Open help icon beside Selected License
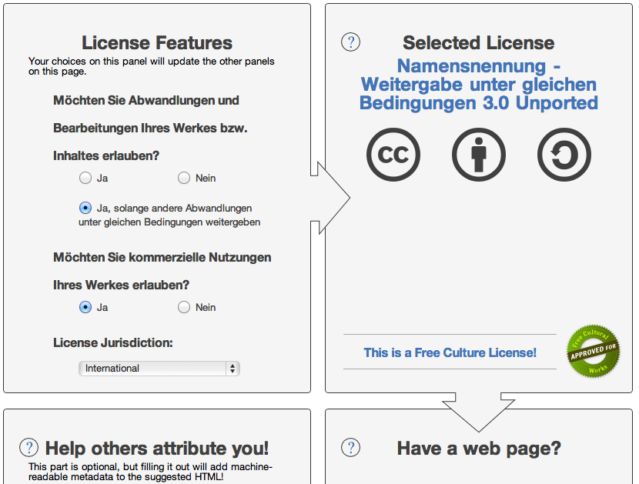 click(350, 42)
